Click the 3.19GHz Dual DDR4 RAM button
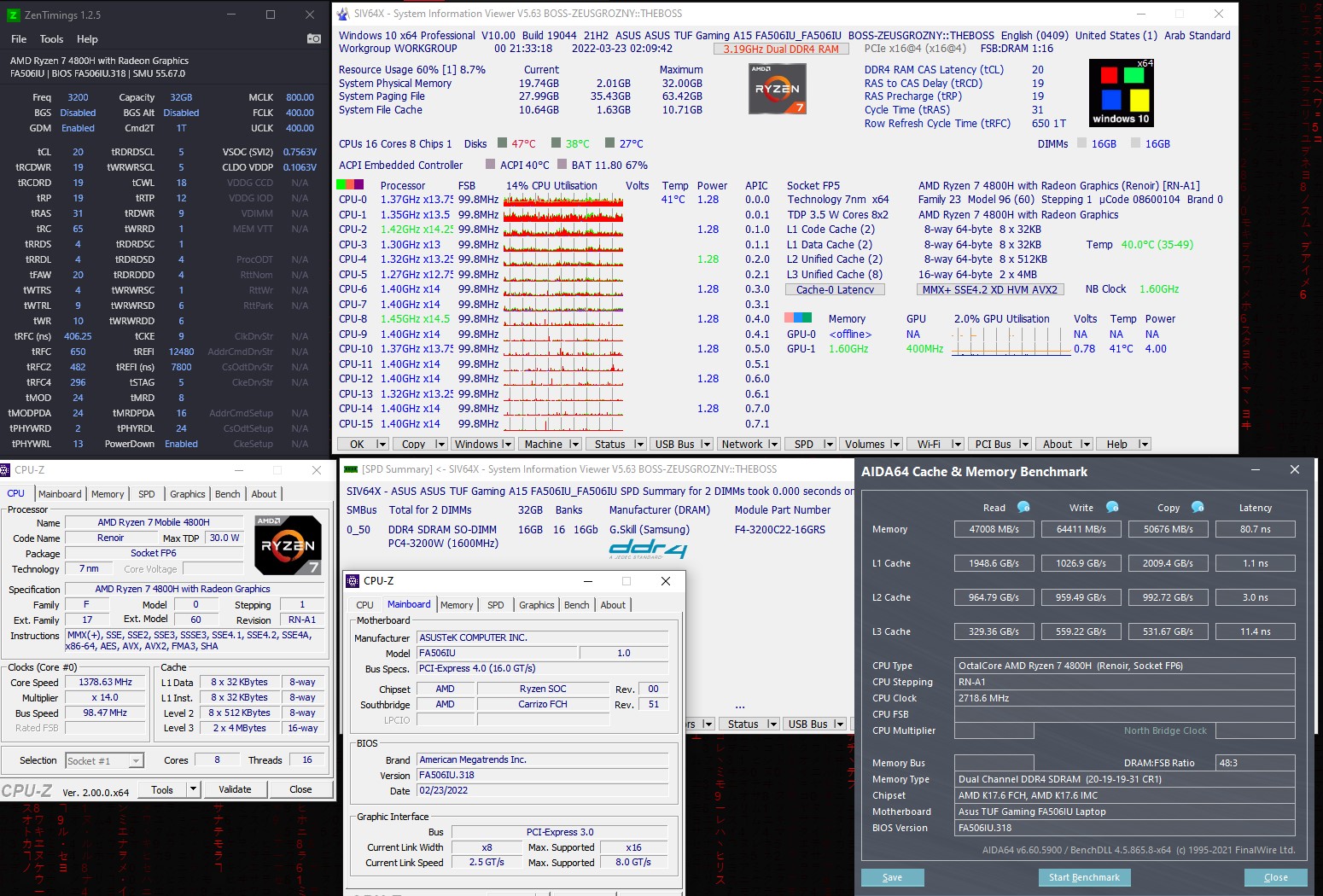 point(781,49)
